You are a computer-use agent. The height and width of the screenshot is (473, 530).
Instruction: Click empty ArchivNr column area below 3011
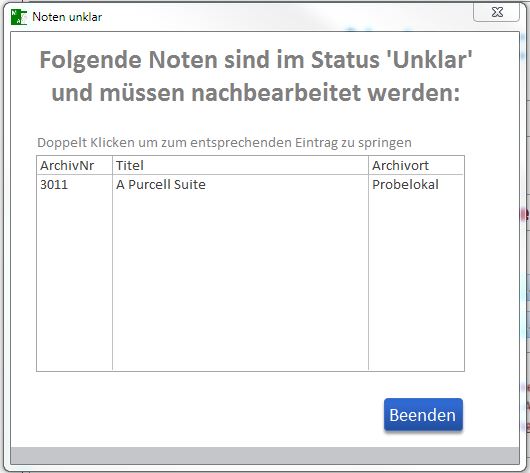(74, 281)
